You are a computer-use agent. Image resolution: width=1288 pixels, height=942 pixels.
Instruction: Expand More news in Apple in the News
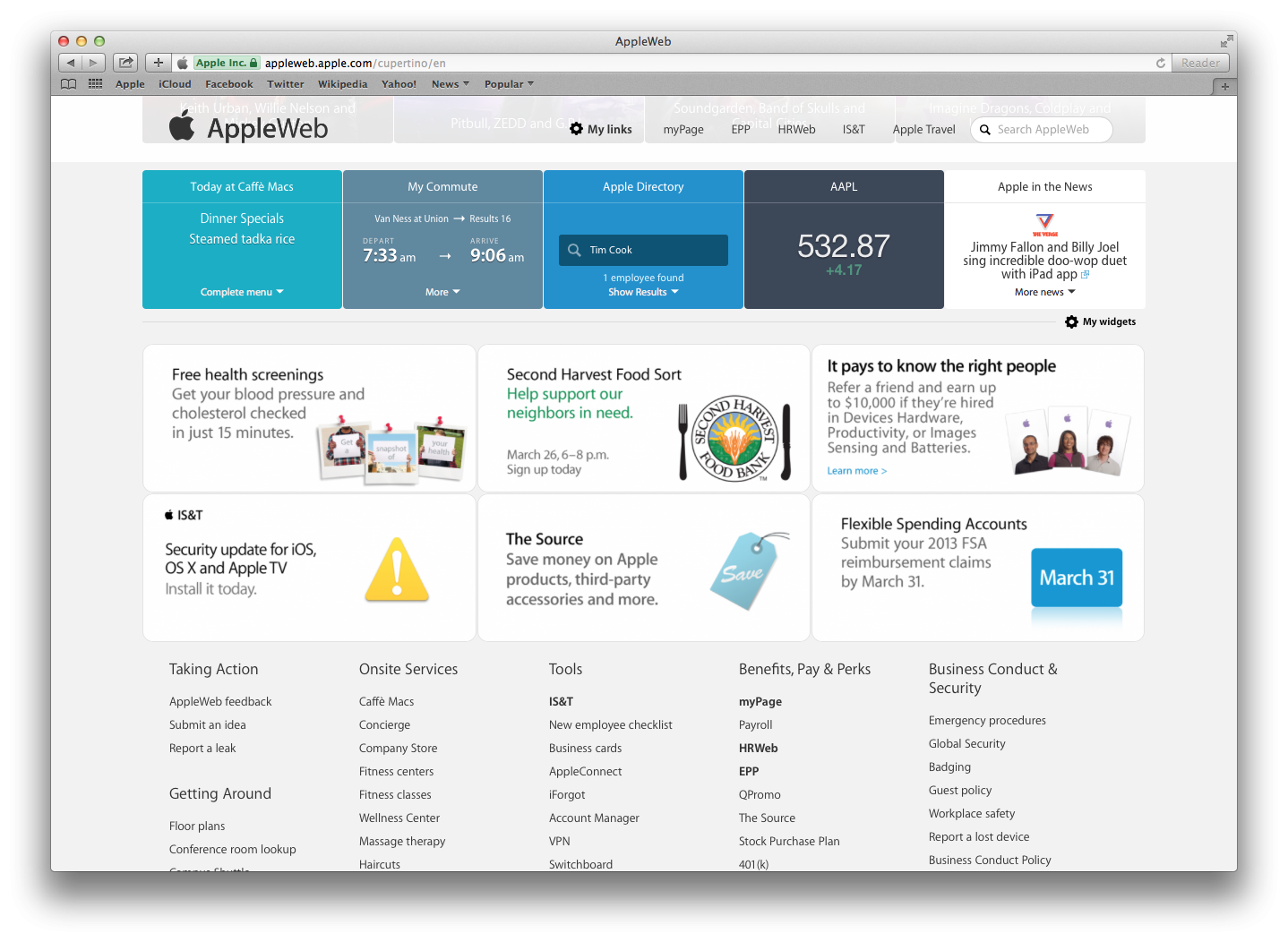click(x=1044, y=292)
